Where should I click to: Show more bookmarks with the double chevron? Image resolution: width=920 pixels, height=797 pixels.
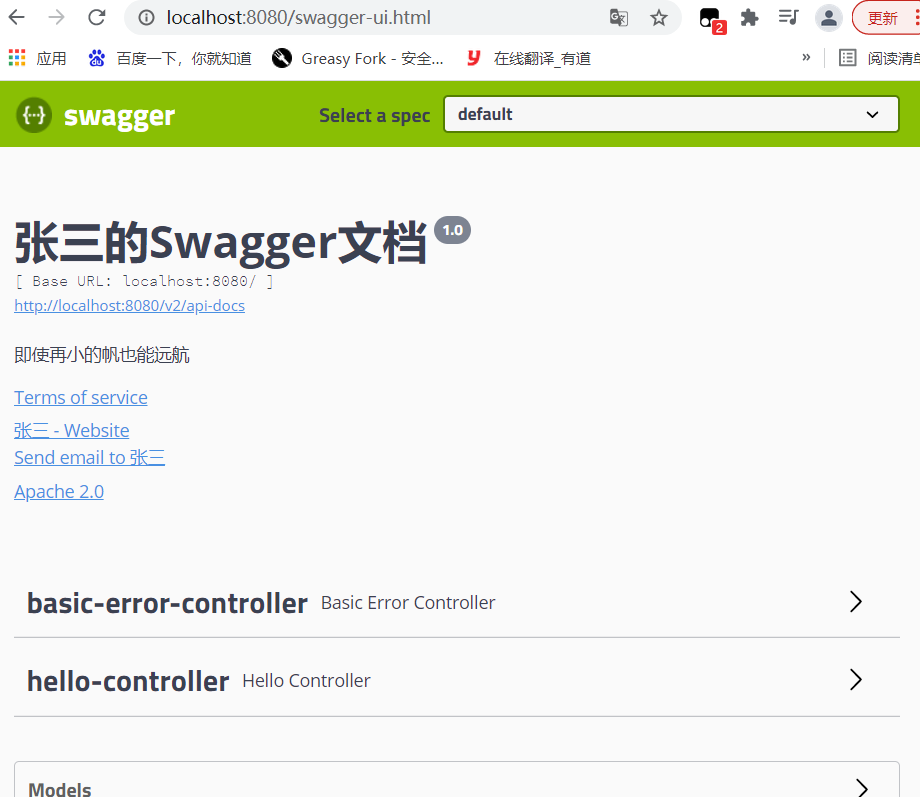(806, 58)
